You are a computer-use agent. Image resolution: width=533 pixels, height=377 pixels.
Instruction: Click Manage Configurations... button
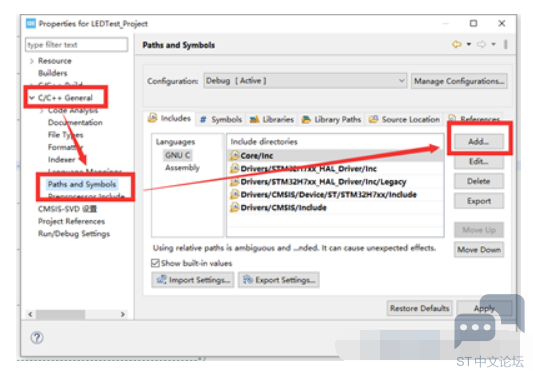459,81
